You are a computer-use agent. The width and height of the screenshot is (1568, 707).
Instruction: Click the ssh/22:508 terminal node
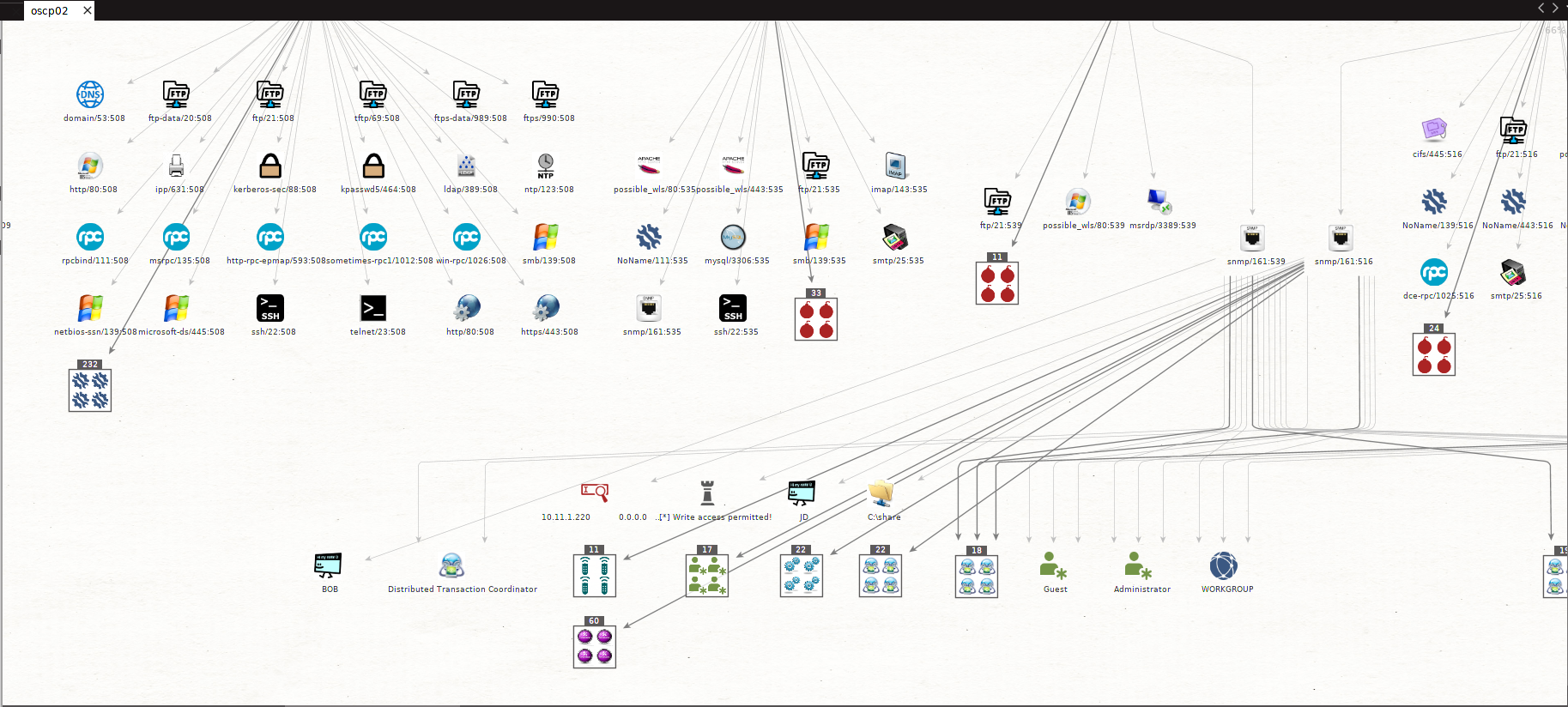click(x=270, y=308)
